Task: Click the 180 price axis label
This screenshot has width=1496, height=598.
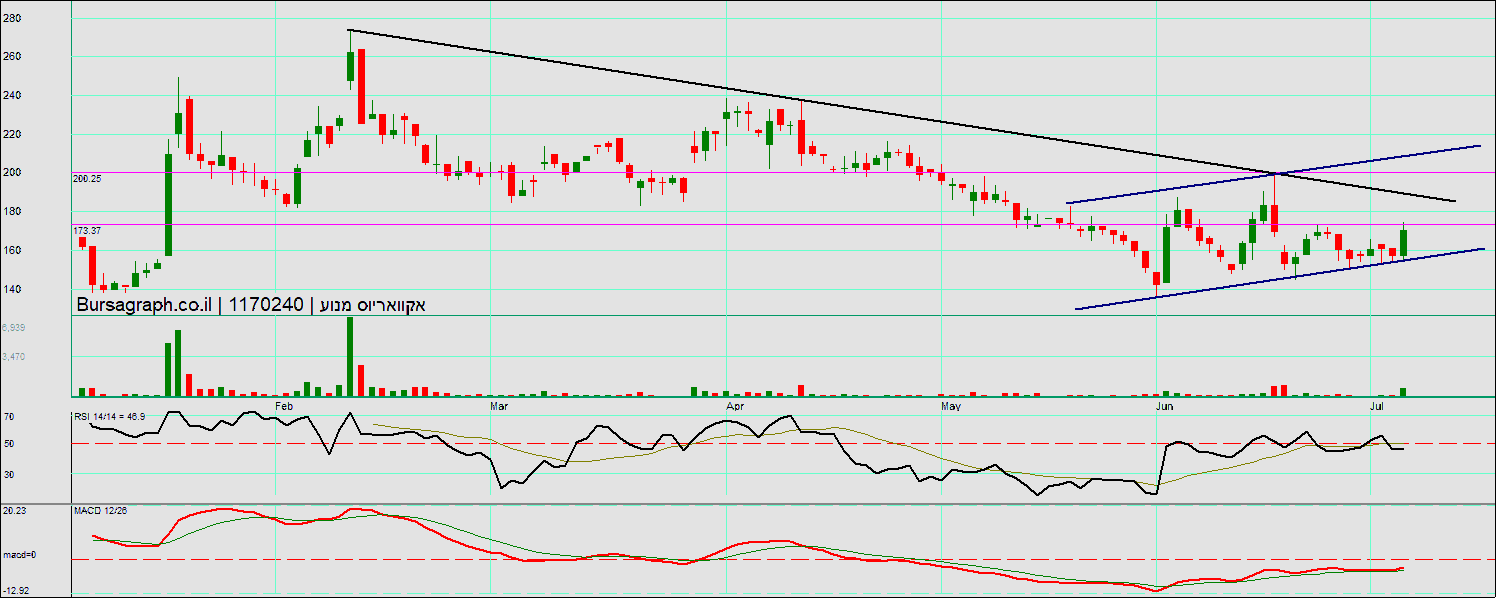Action: pyautogui.click(x=12, y=212)
